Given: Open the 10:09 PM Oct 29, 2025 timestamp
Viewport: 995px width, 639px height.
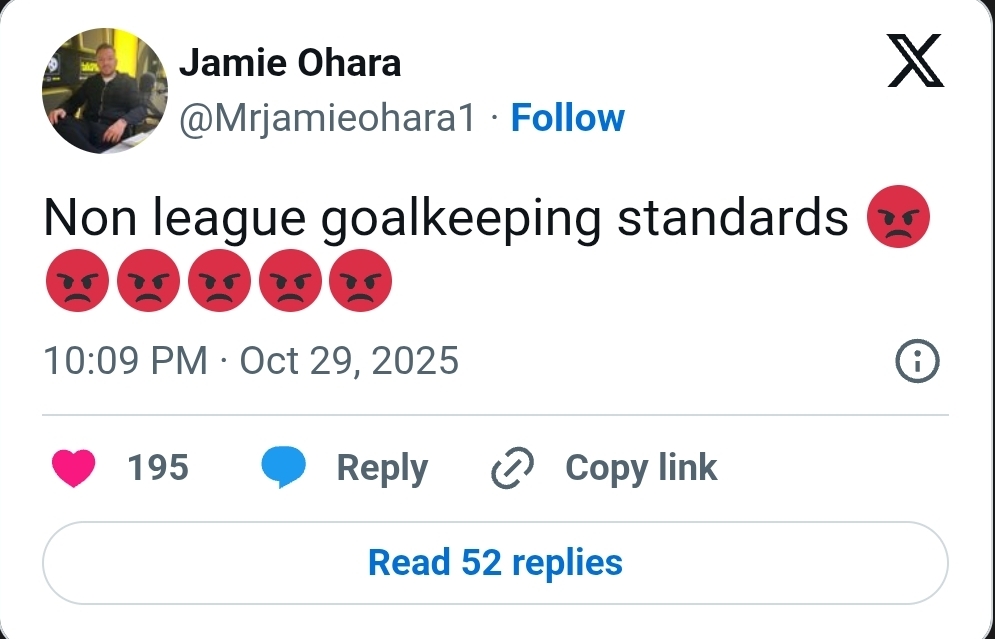Looking at the screenshot, I should (251, 361).
